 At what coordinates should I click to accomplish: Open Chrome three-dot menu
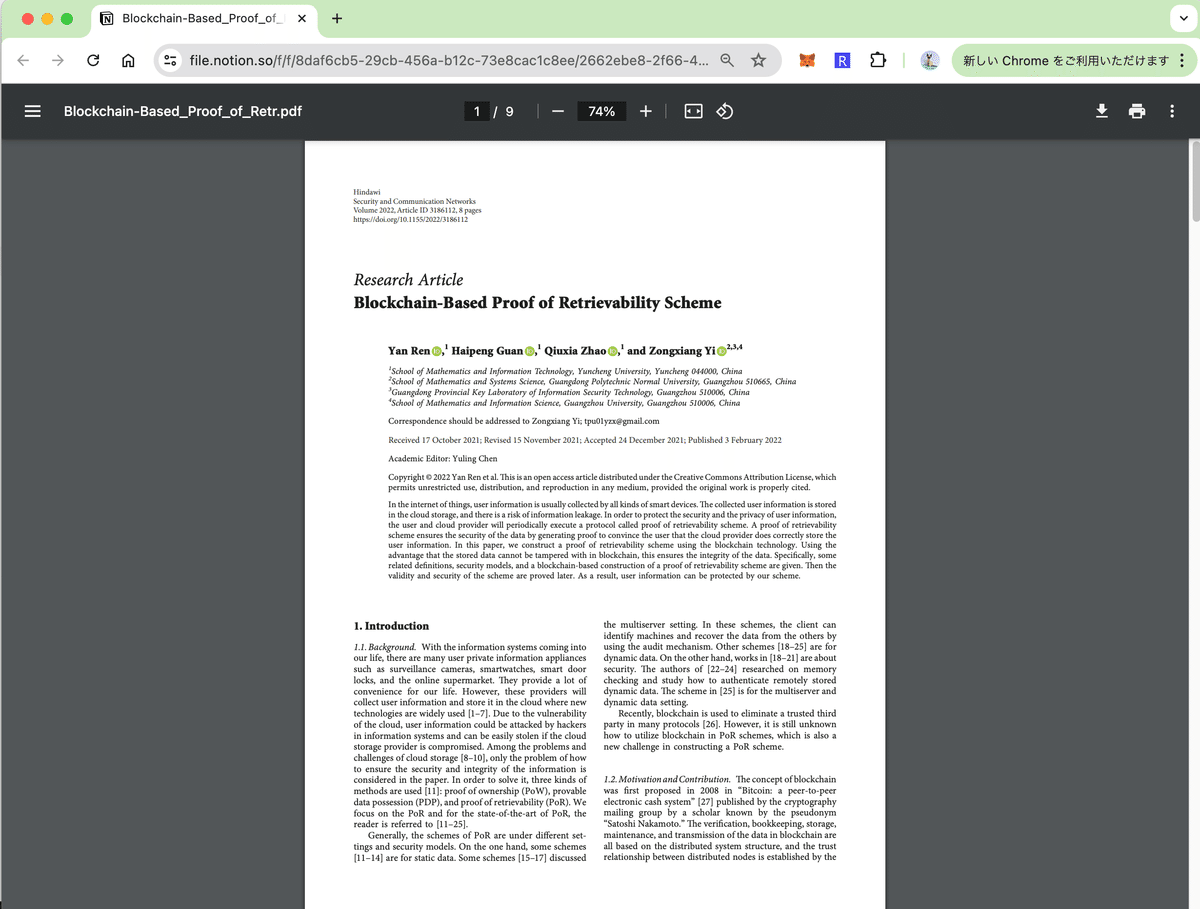[x=1181, y=61]
